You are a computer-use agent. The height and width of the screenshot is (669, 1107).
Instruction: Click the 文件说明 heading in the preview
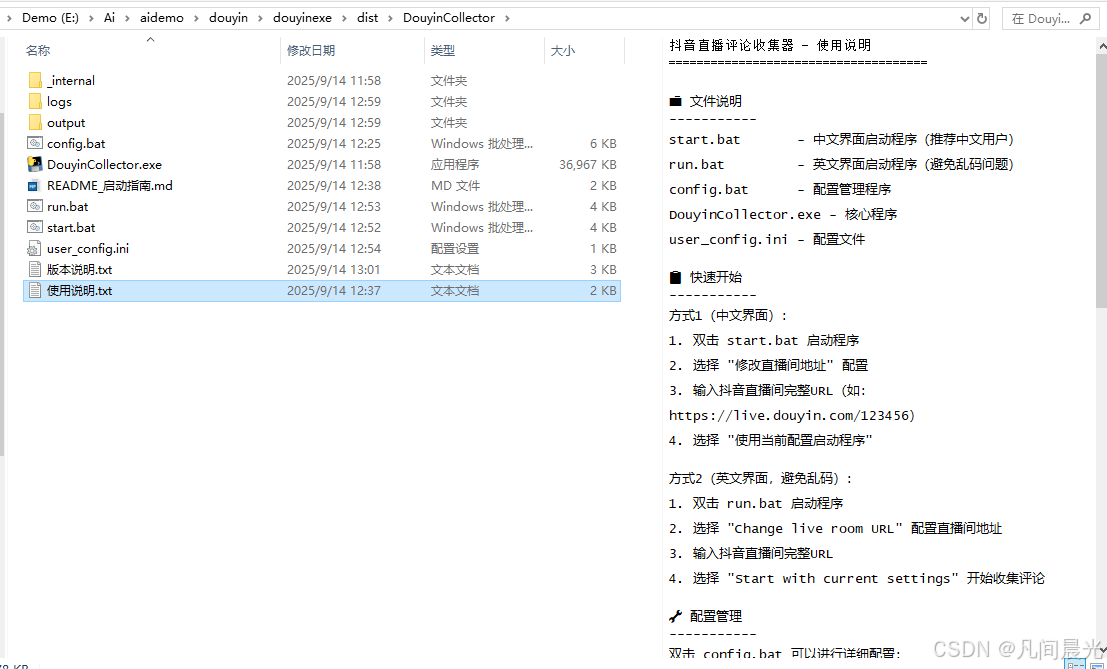click(x=715, y=101)
